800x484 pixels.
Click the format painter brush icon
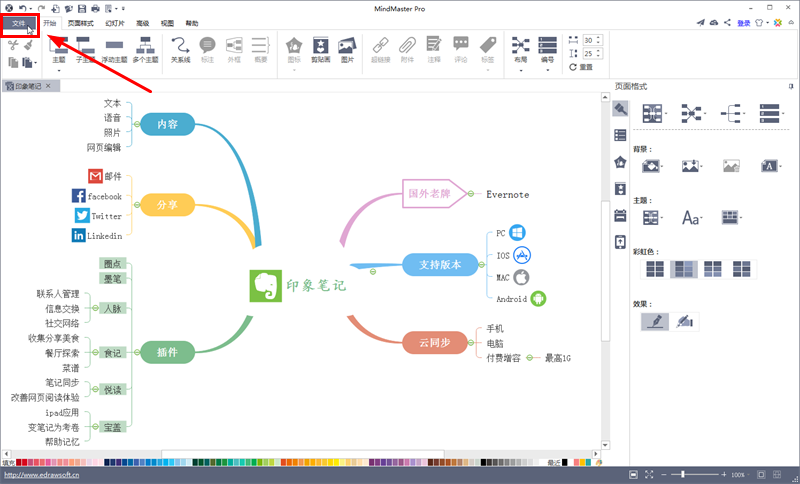click(x=29, y=45)
